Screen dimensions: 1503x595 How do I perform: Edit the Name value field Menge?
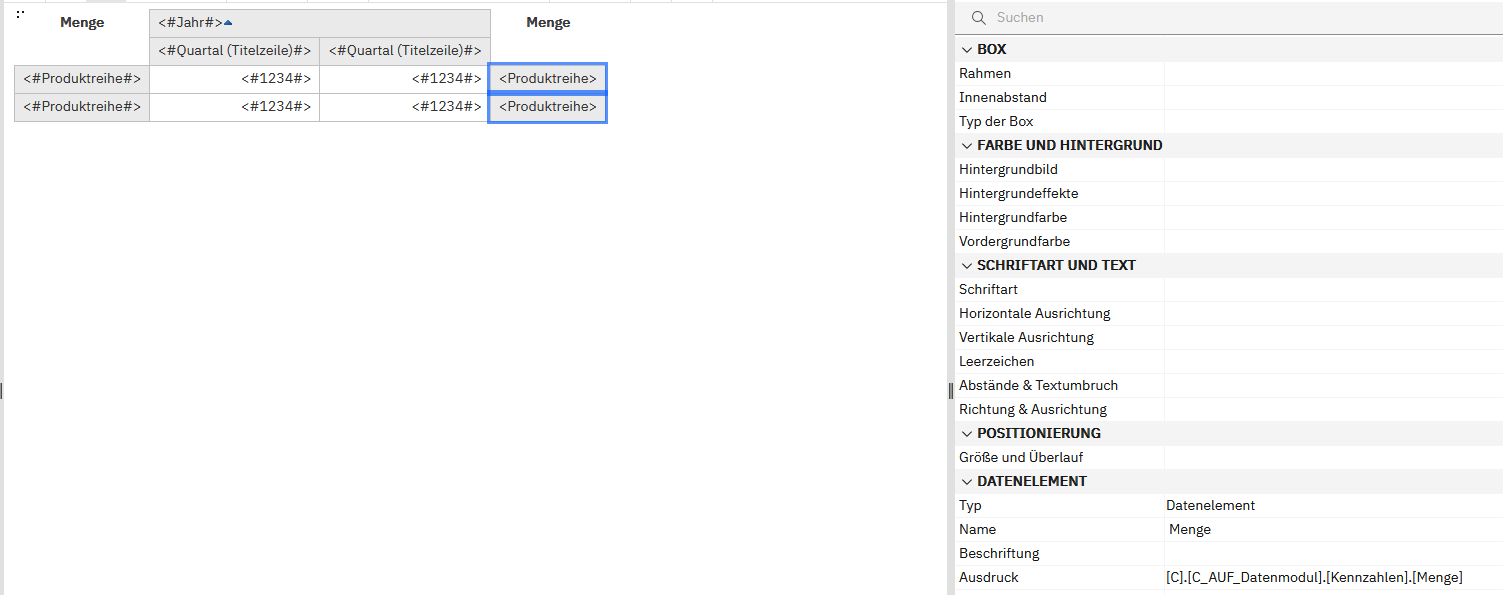pos(1330,530)
